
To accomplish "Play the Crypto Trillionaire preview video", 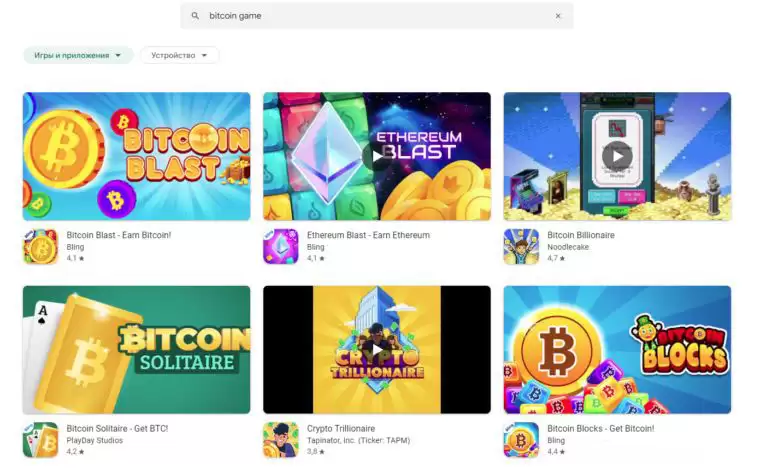I will [377, 349].
